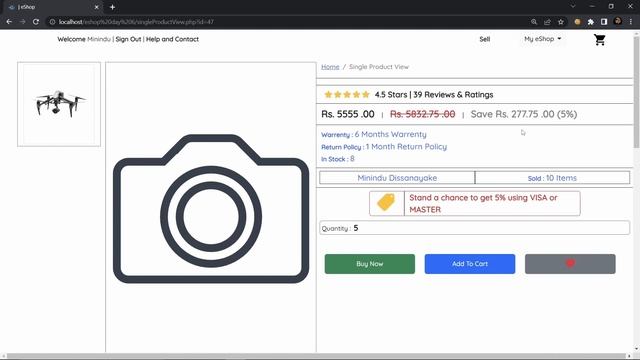Image resolution: width=640 pixels, height=360 pixels.
Task: Click the site info icon in address bar
Action: point(52,22)
